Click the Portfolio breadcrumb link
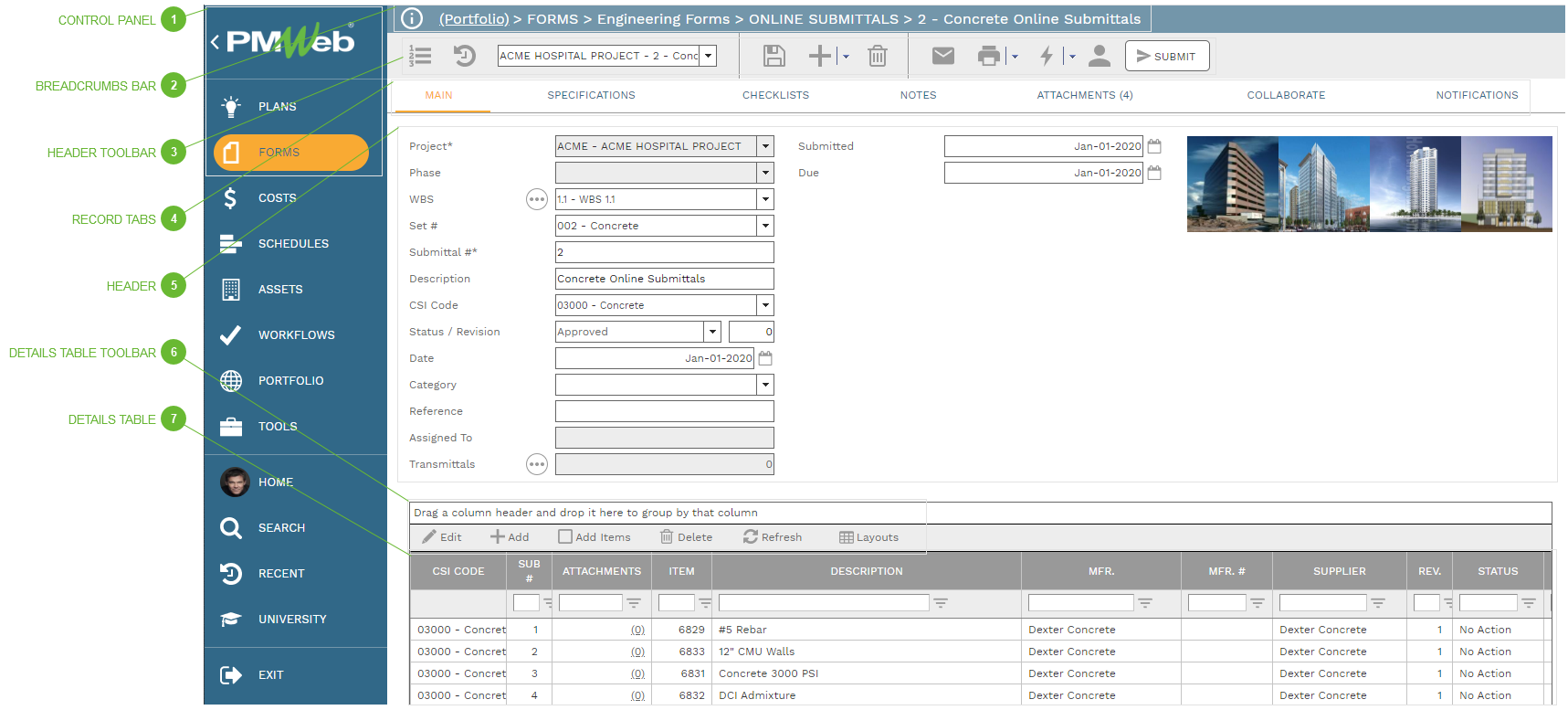 point(474,18)
